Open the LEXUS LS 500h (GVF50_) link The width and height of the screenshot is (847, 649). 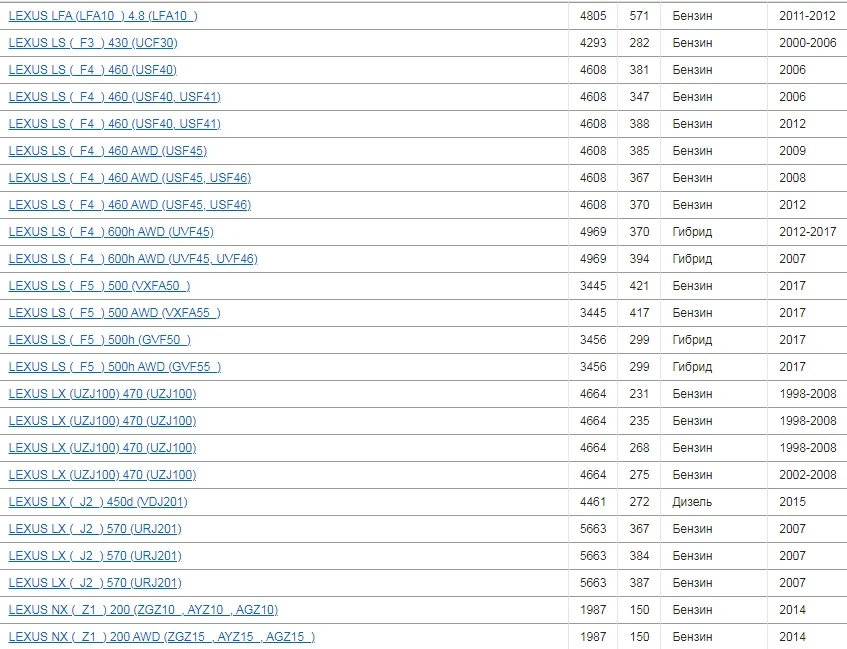click(99, 340)
